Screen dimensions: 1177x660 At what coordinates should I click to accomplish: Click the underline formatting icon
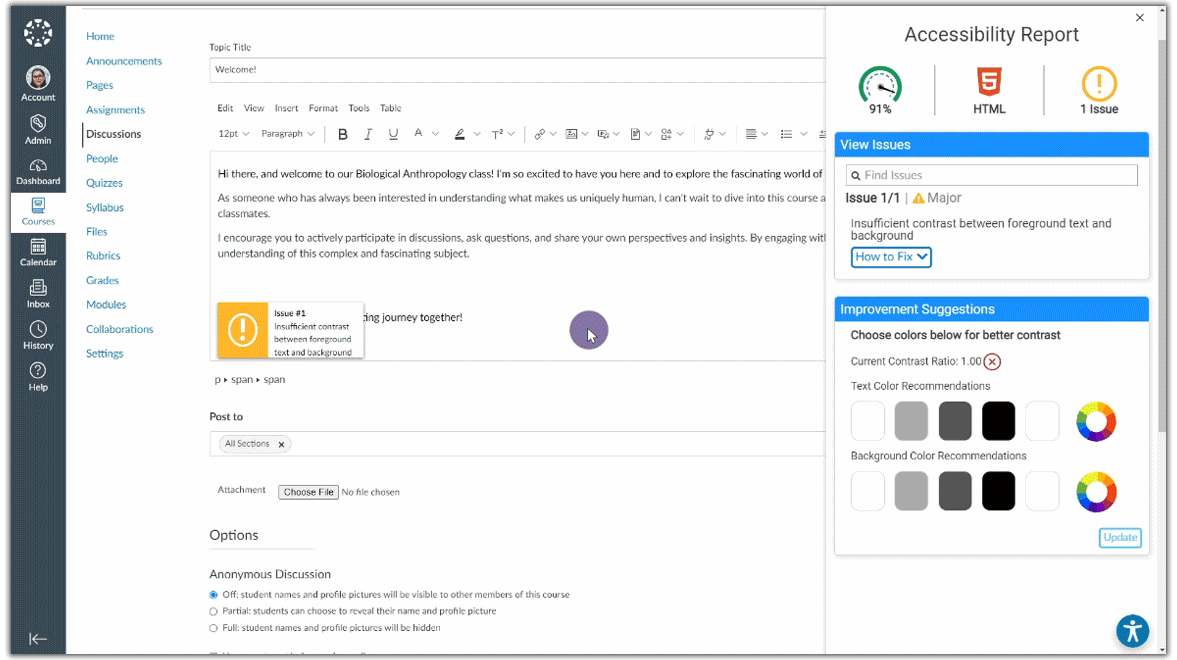[393, 134]
